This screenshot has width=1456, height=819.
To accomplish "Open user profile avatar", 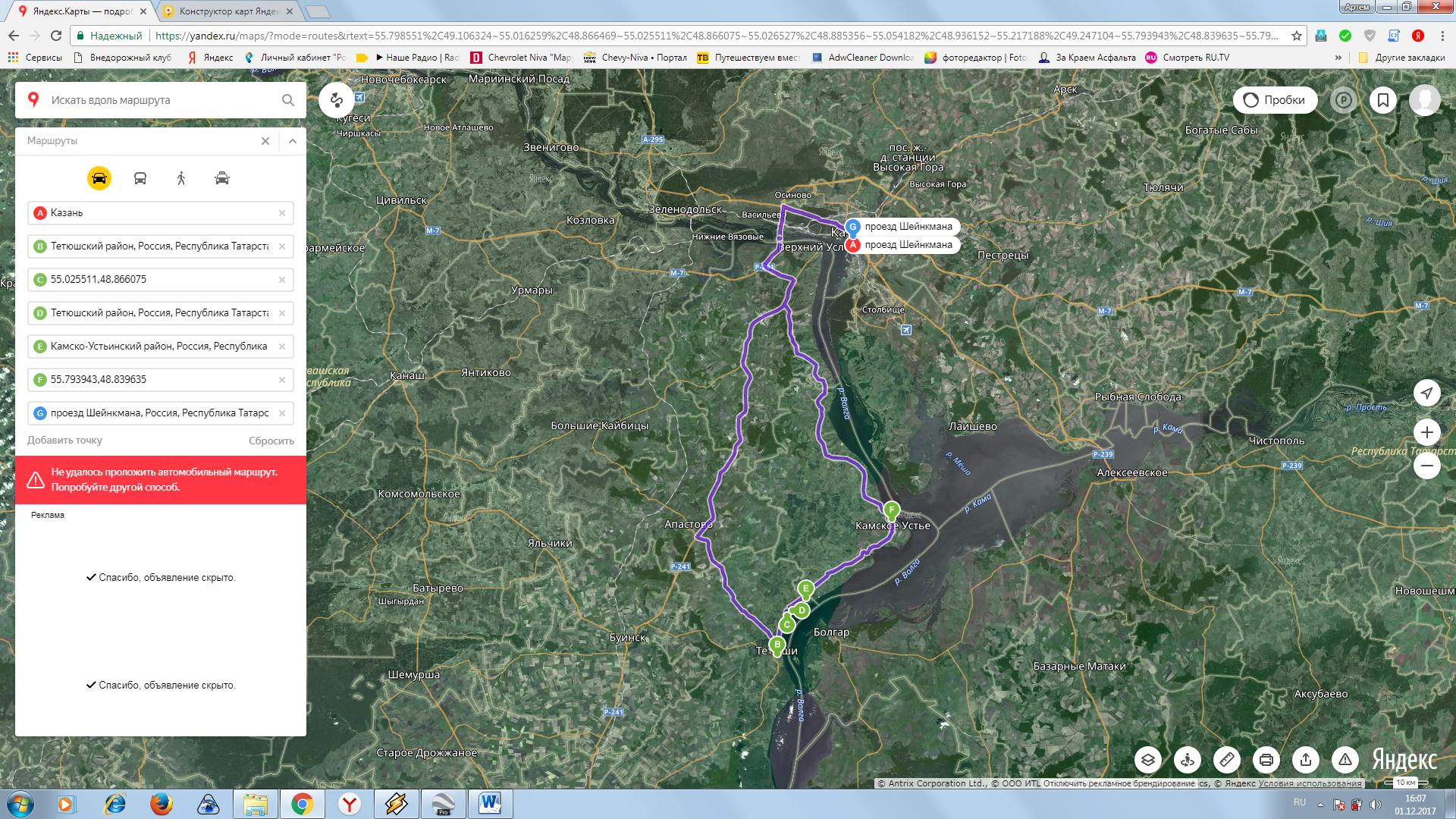I will click(1424, 100).
